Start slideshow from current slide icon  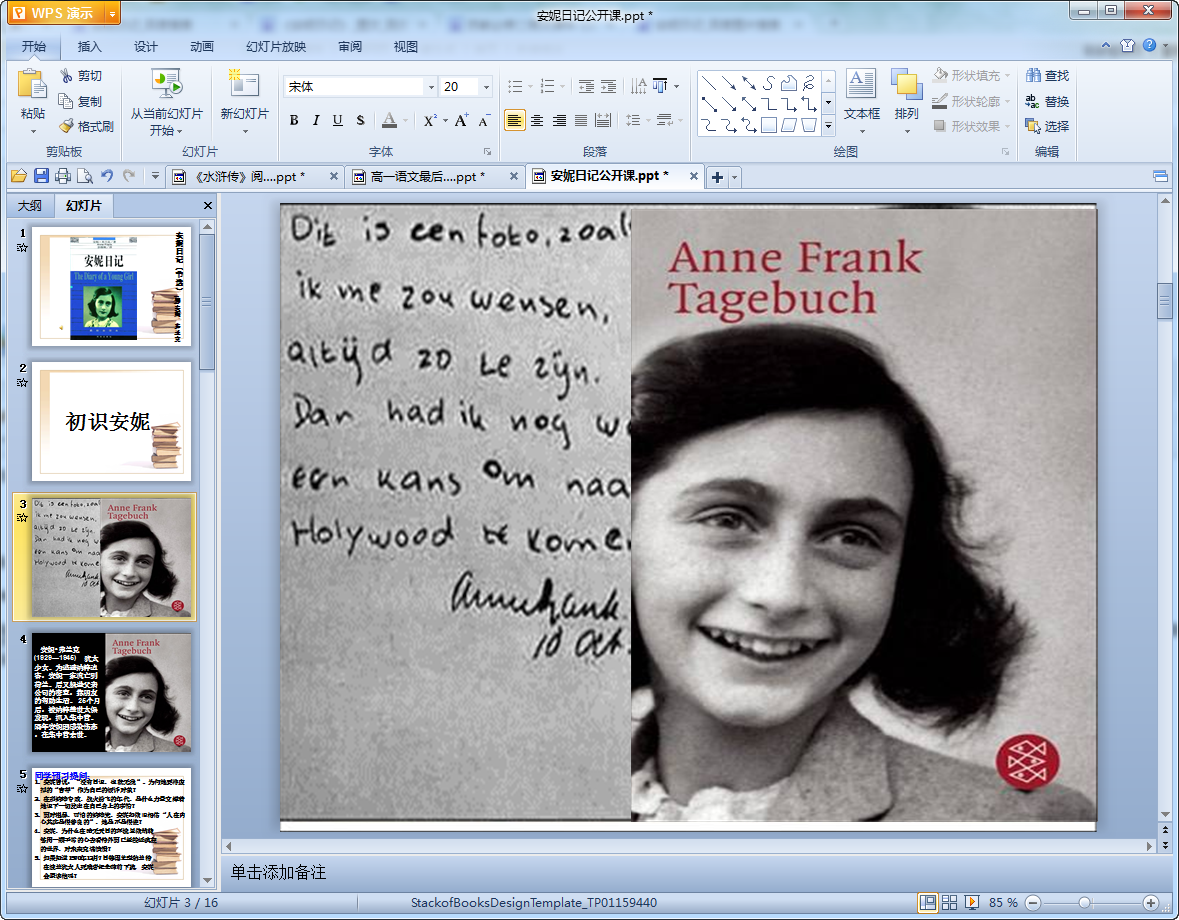166,84
